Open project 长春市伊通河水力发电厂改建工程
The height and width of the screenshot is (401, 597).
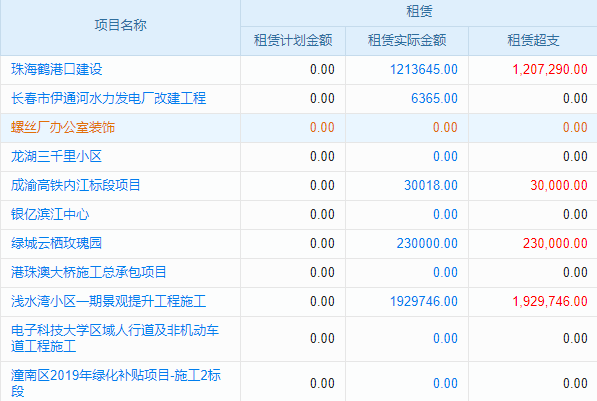(x=109, y=98)
